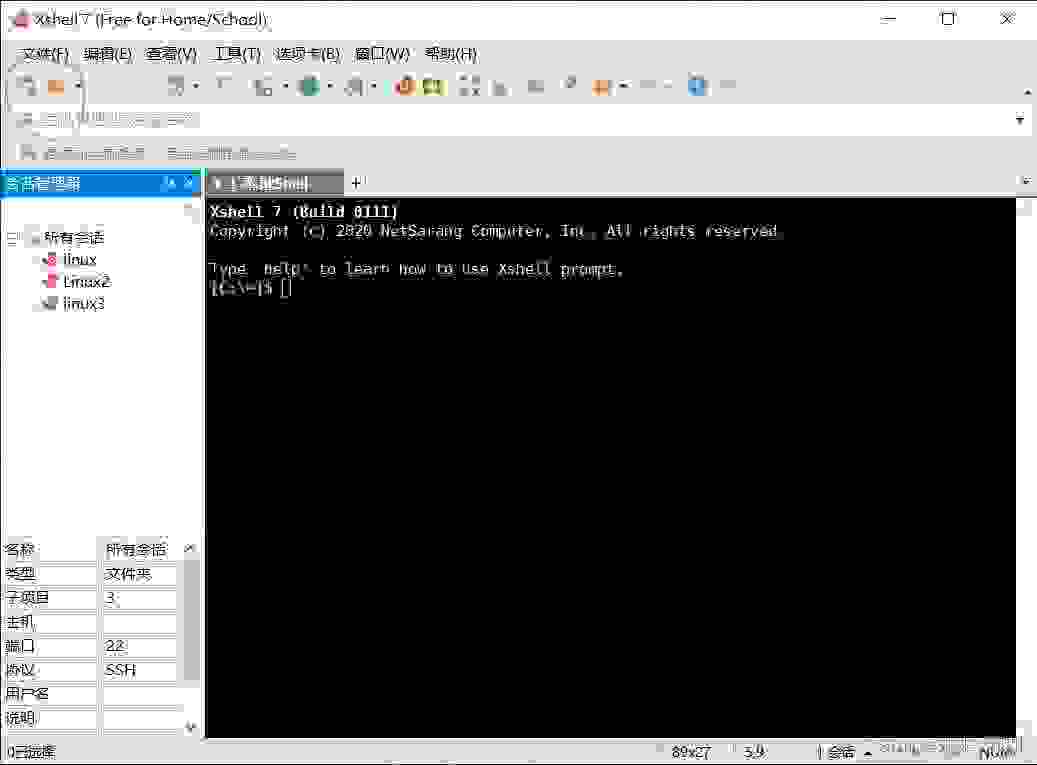Select the linux3 session
1037x765 pixels.
point(83,304)
